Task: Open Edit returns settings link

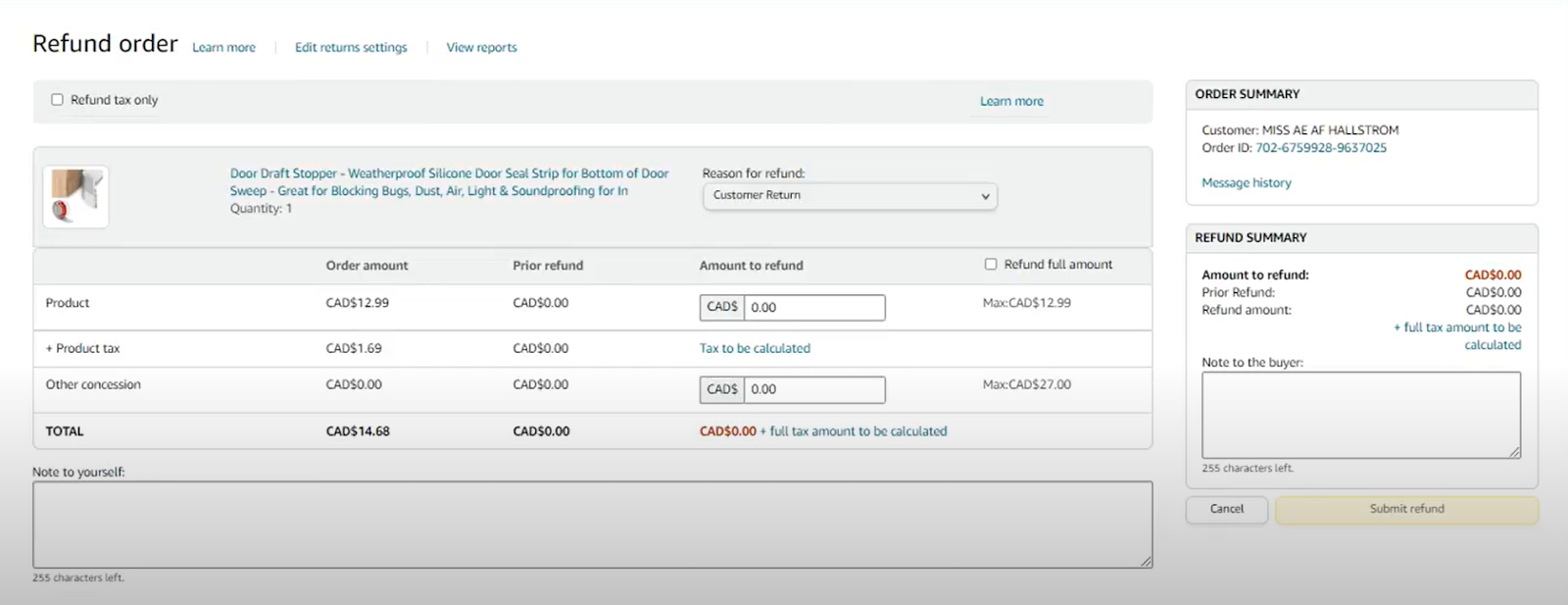Action: 351,48
